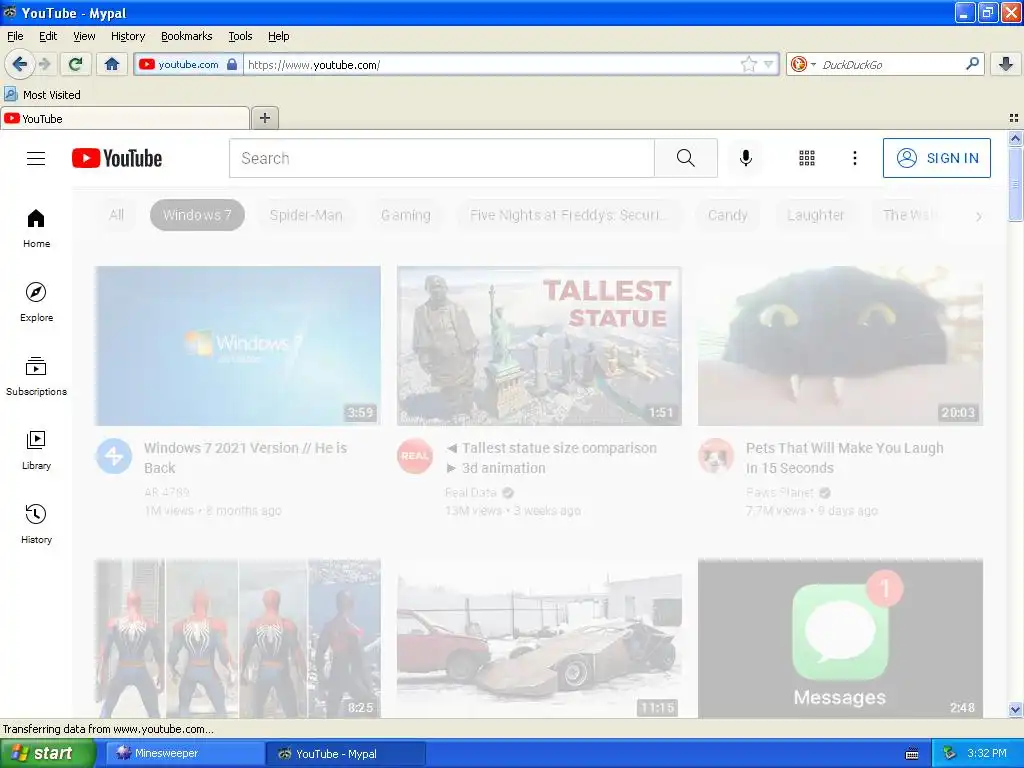
Task: Click the YouTube logo
Action: pyautogui.click(x=117, y=158)
